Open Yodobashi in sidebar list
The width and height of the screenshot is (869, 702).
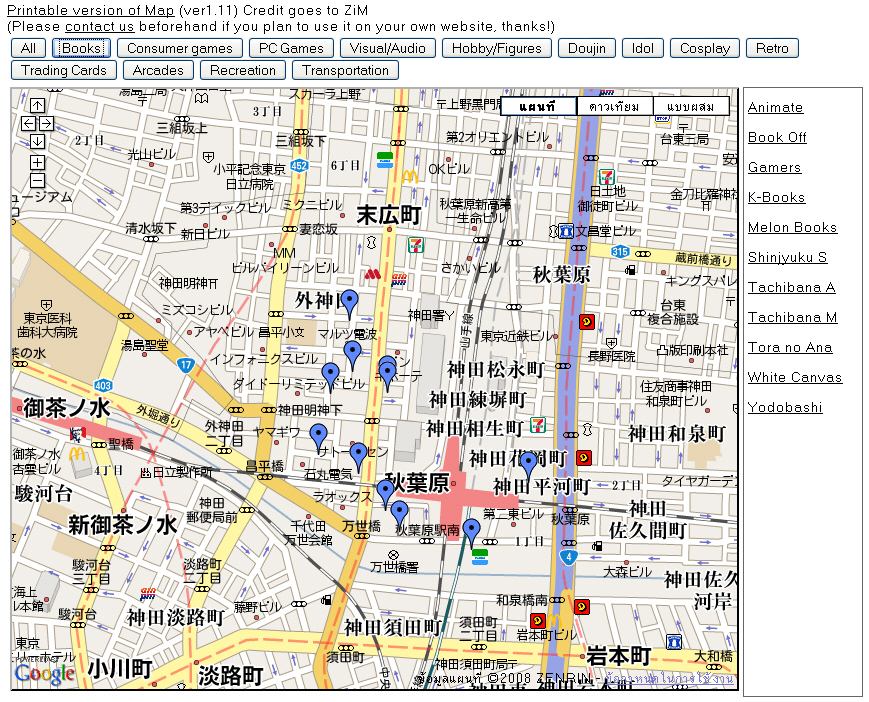coord(785,407)
